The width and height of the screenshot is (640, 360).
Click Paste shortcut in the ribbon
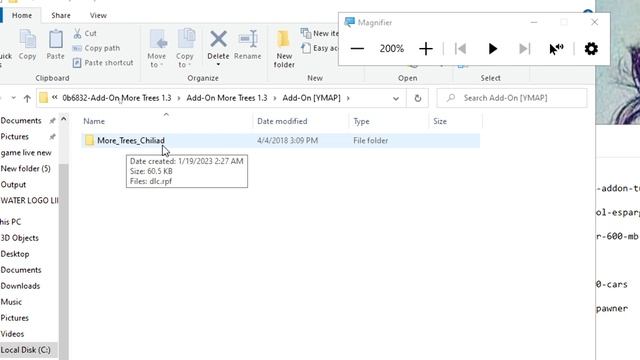tap(103, 63)
